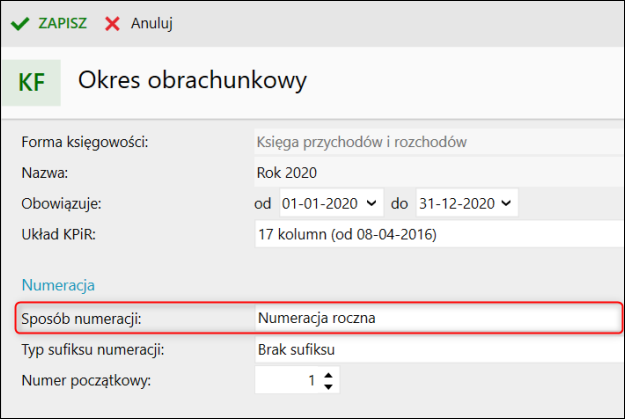This screenshot has height=419, width=625.
Task: Click the red X cancel icon
Action: (x=112, y=24)
